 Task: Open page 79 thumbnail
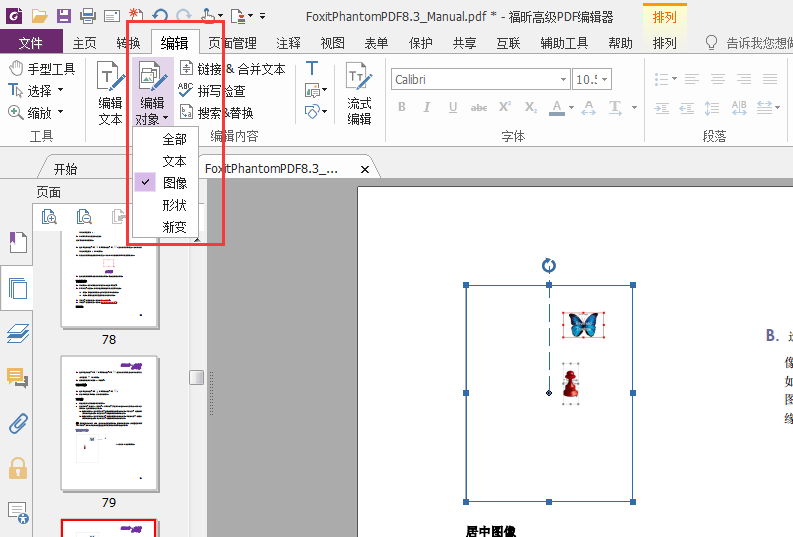109,423
